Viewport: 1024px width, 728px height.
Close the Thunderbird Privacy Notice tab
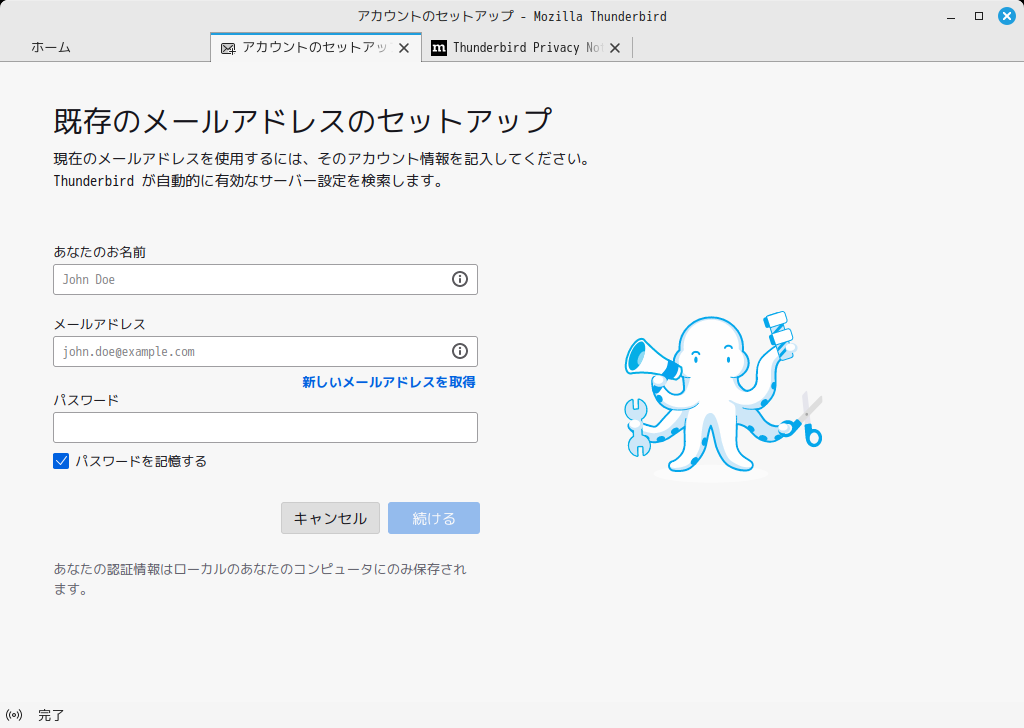pyautogui.click(x=615, y=48)
